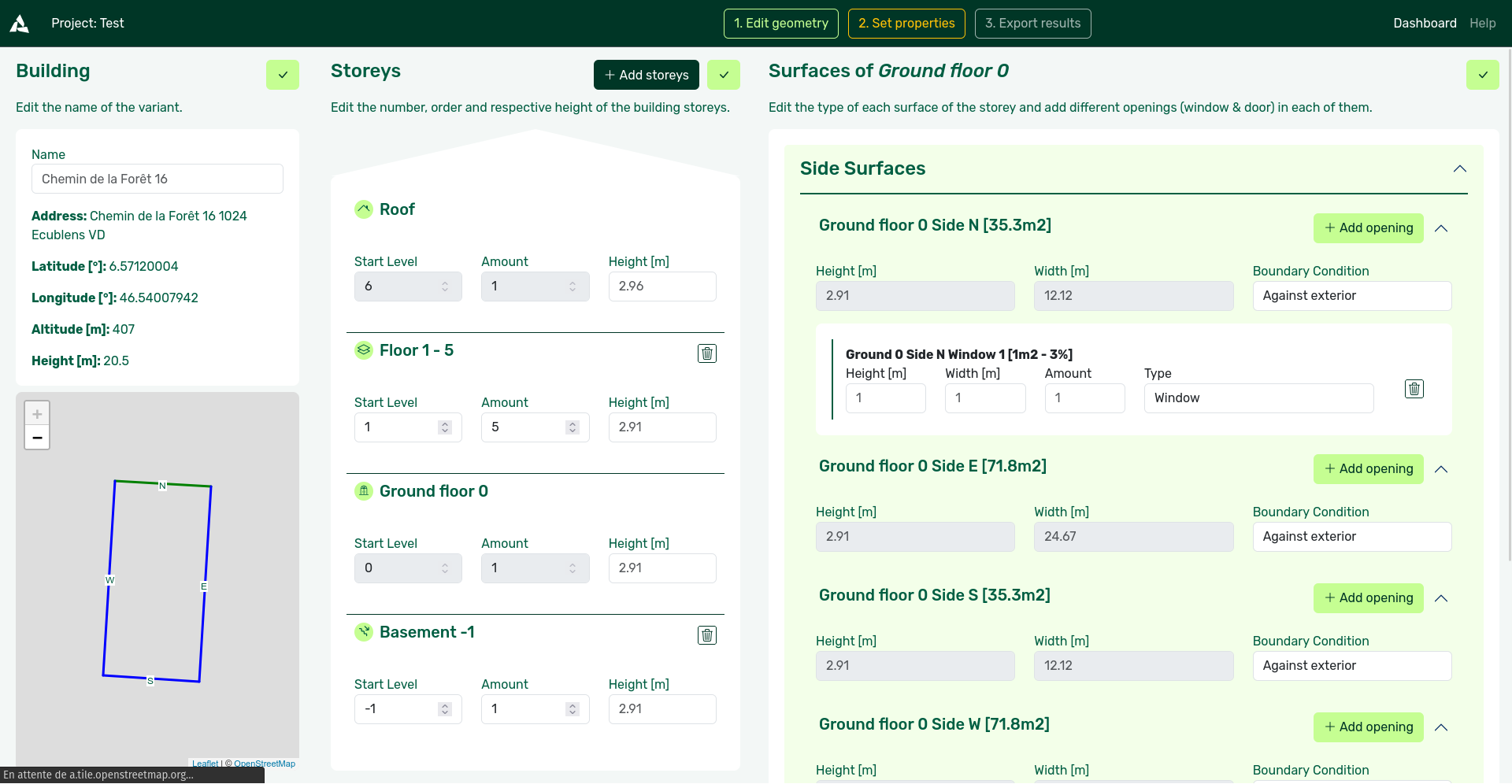Click the Basement -1 storey icon
Image resolution: width=1512 pixels, height=784 pixels.
[x=363, y=632]
